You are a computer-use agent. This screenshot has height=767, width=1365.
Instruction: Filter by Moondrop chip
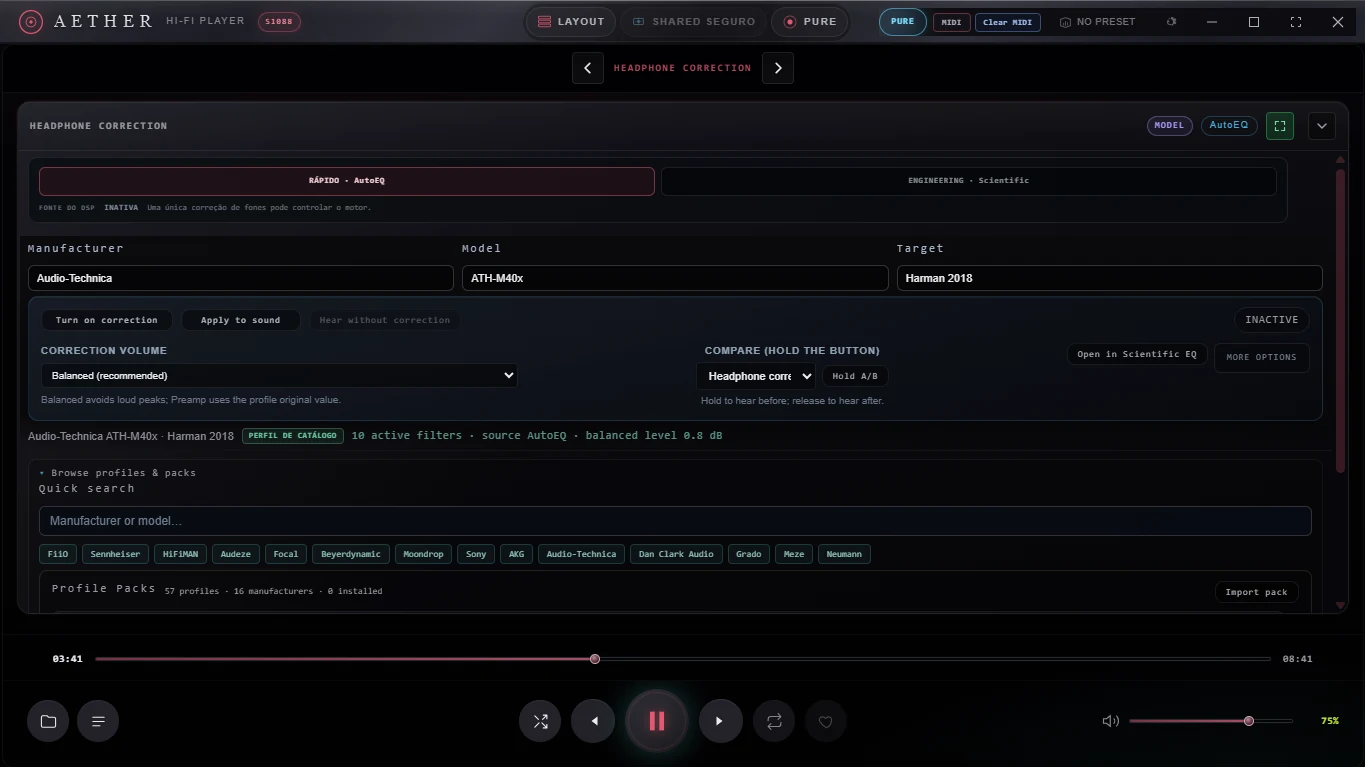[423, 554]
